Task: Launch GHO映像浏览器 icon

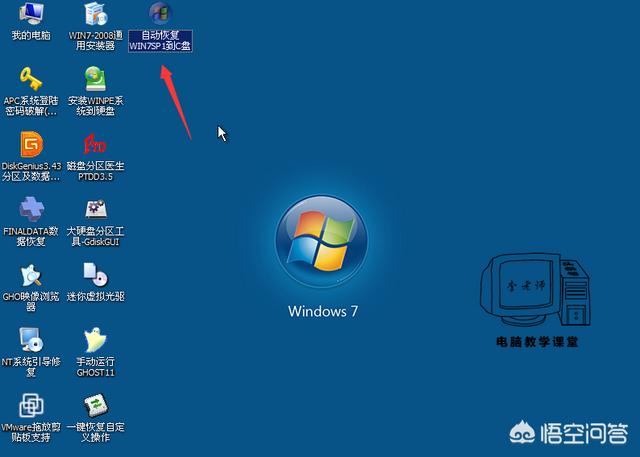Action: (30, 274)
